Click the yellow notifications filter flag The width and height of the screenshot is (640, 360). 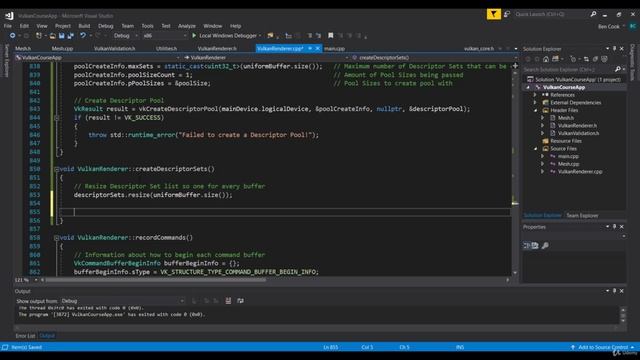click(x=493, y=14)
